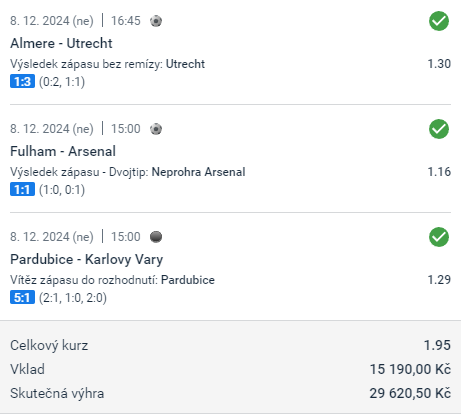Click the green checkmark for Pardubice - Karlovy Vary
The width and height of the screenshot is (461, 414).
pyautogui.click(x=439, y=237)
